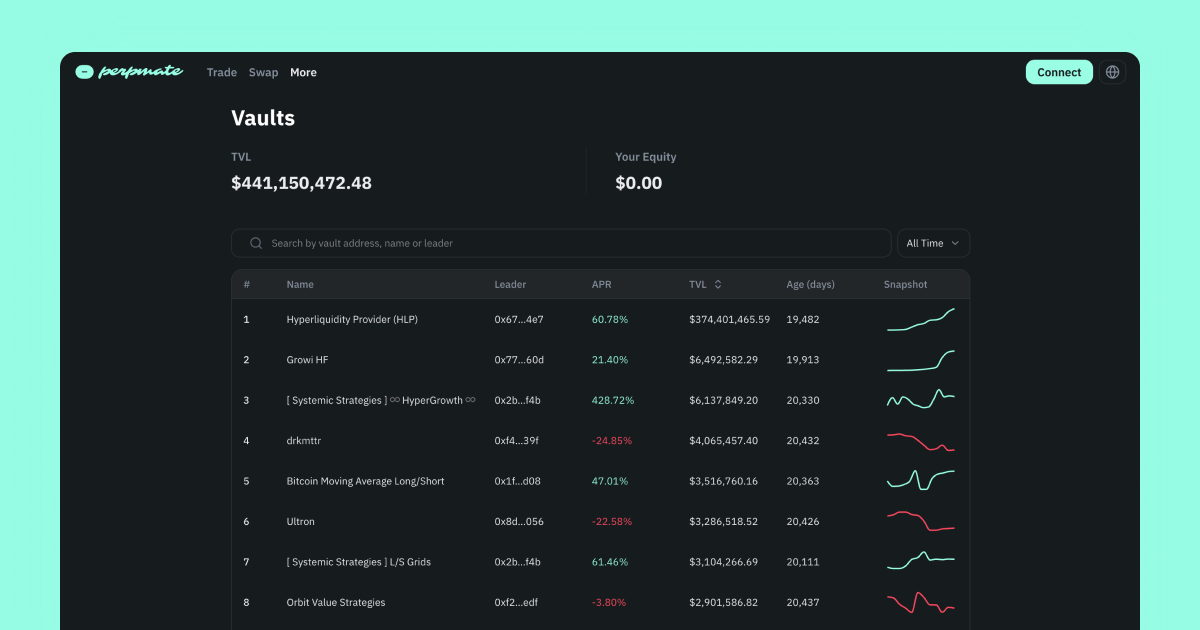Open the Ultron vault
Image resolution: width=1200 pixels, height=630 pixels.
[x=300, y=521]
